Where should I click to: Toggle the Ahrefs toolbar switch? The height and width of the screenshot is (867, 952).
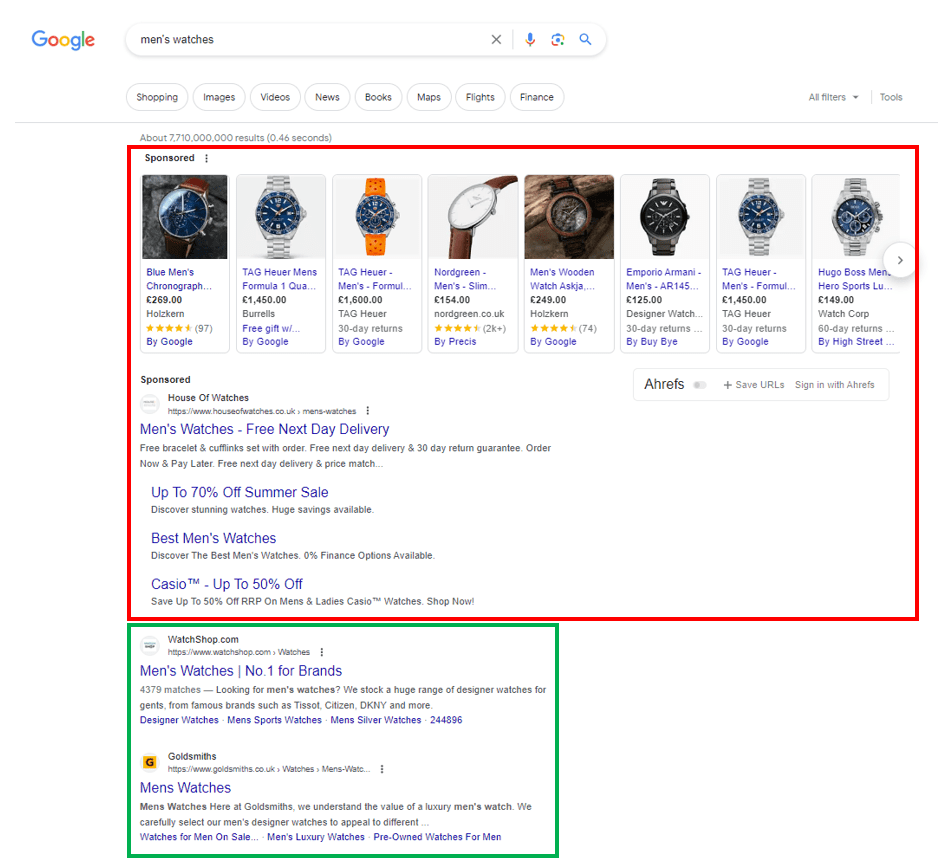click(699, 385)
